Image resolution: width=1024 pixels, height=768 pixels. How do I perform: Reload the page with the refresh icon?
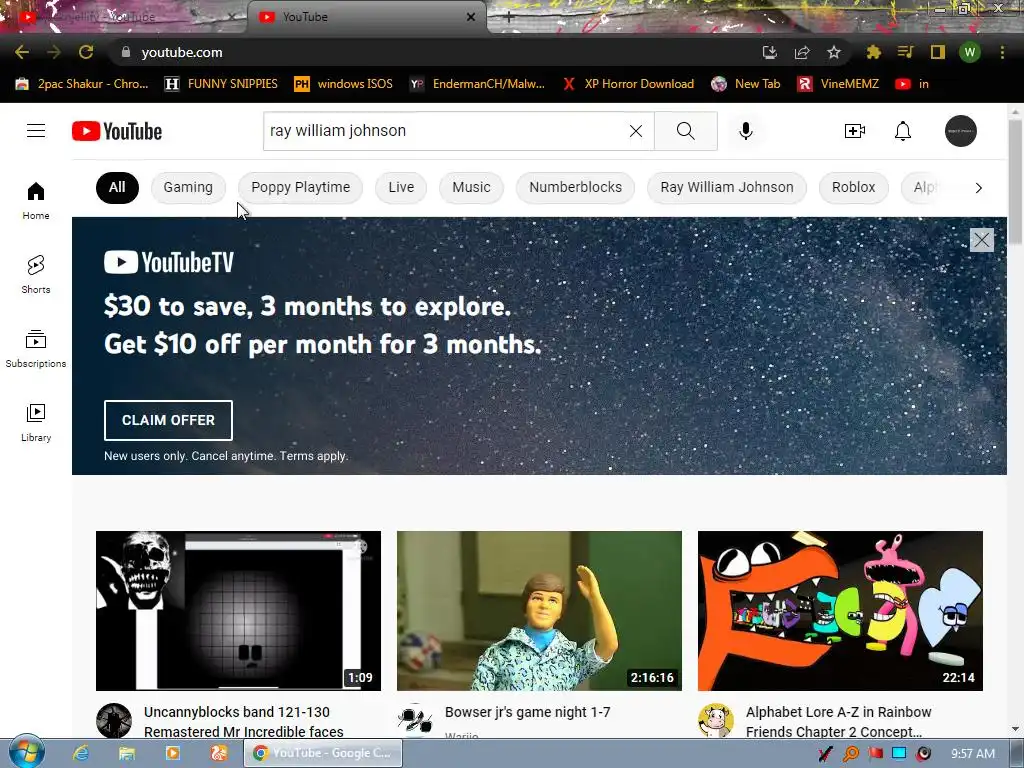tap(86, 52)
